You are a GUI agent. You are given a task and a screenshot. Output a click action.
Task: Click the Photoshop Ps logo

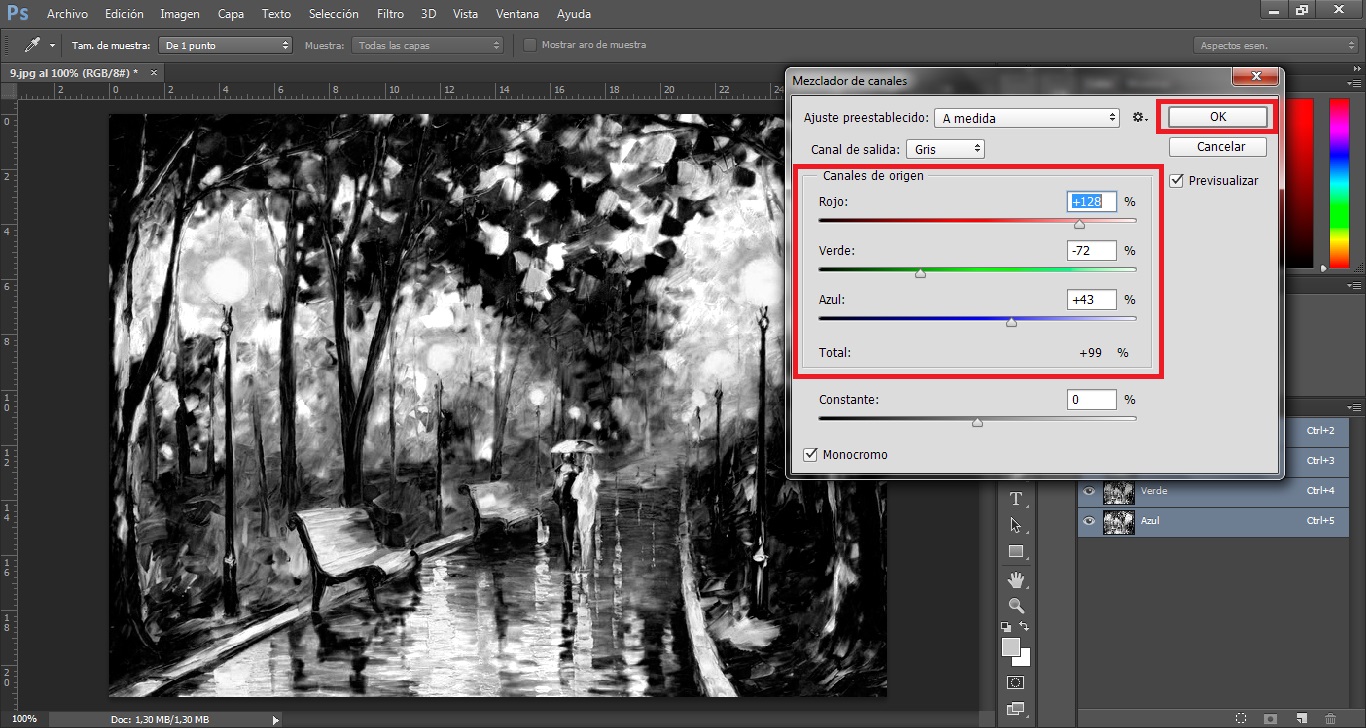coord(17,13)
